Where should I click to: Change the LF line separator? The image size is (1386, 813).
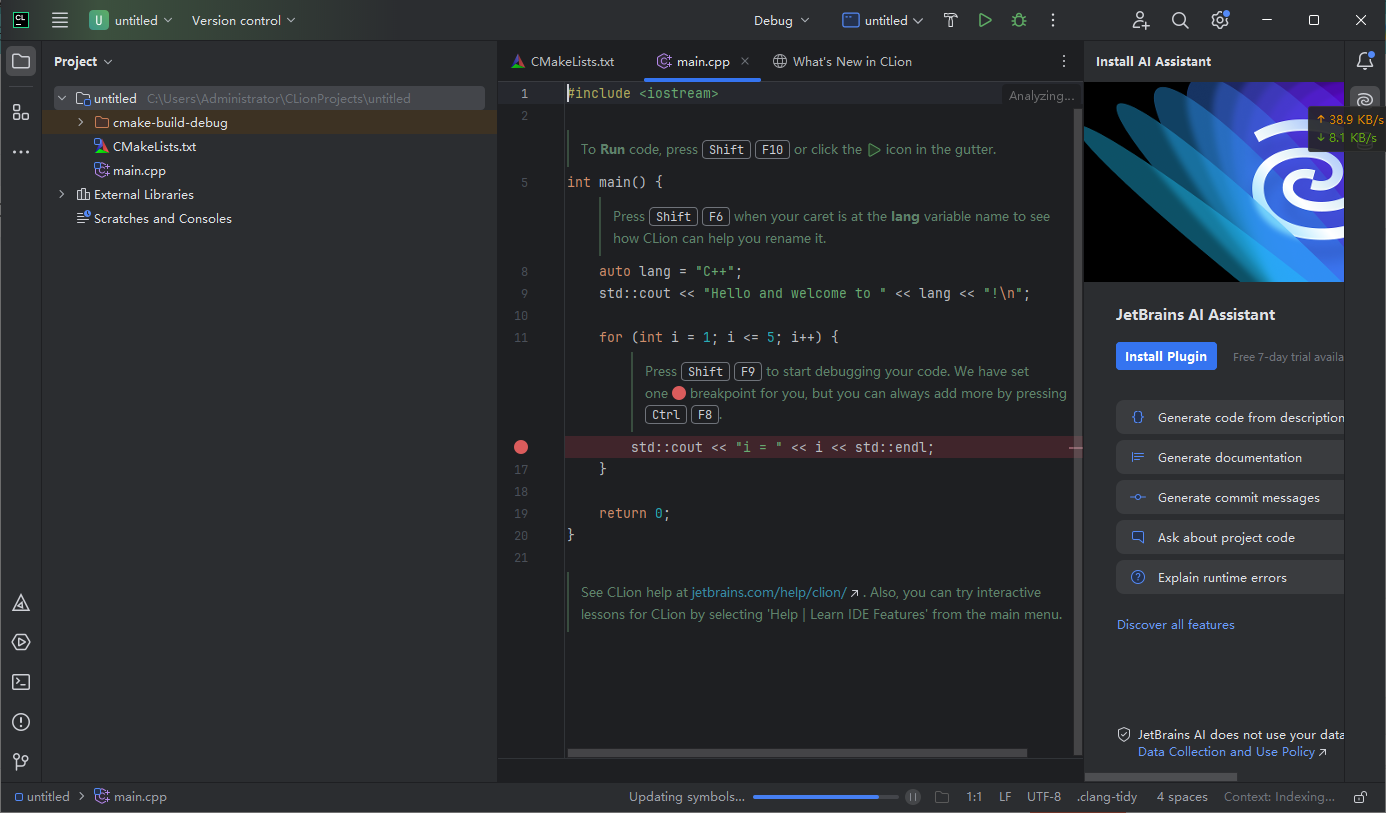pyautogui.click(x=1005, y=797)
